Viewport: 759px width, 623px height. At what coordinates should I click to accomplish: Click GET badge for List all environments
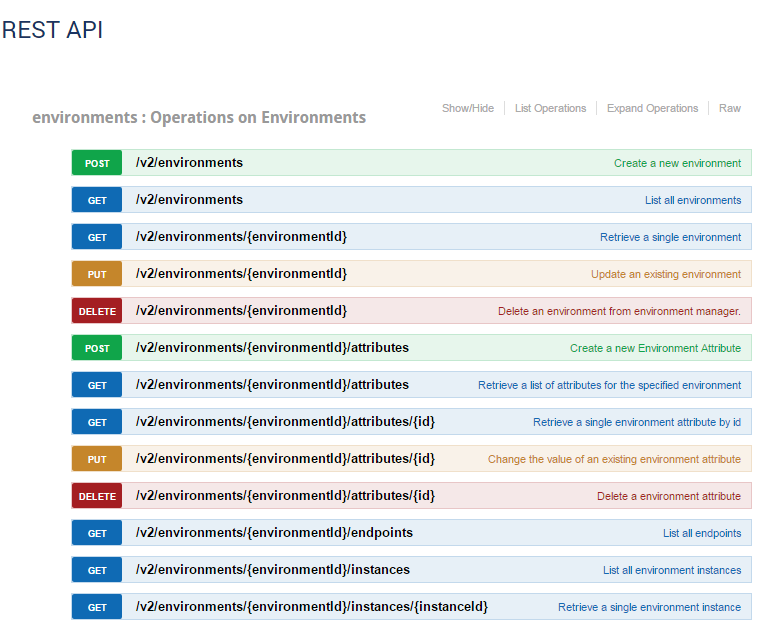(x=97, y=200)
